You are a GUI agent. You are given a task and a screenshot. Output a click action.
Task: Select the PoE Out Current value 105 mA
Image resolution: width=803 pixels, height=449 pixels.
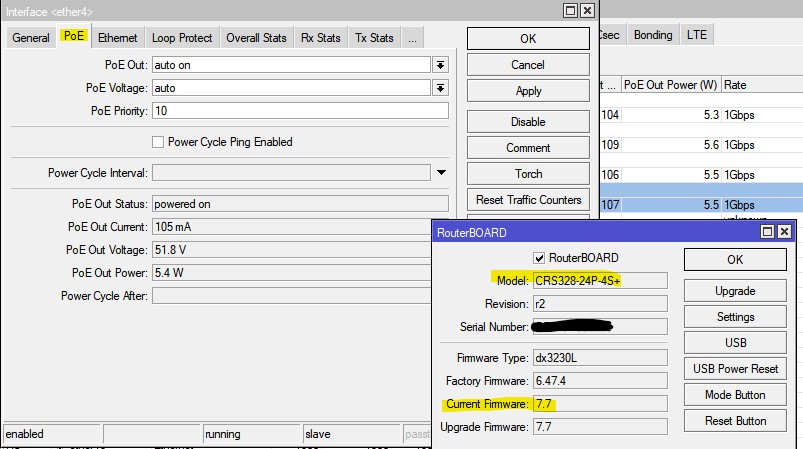pos(292,227)
